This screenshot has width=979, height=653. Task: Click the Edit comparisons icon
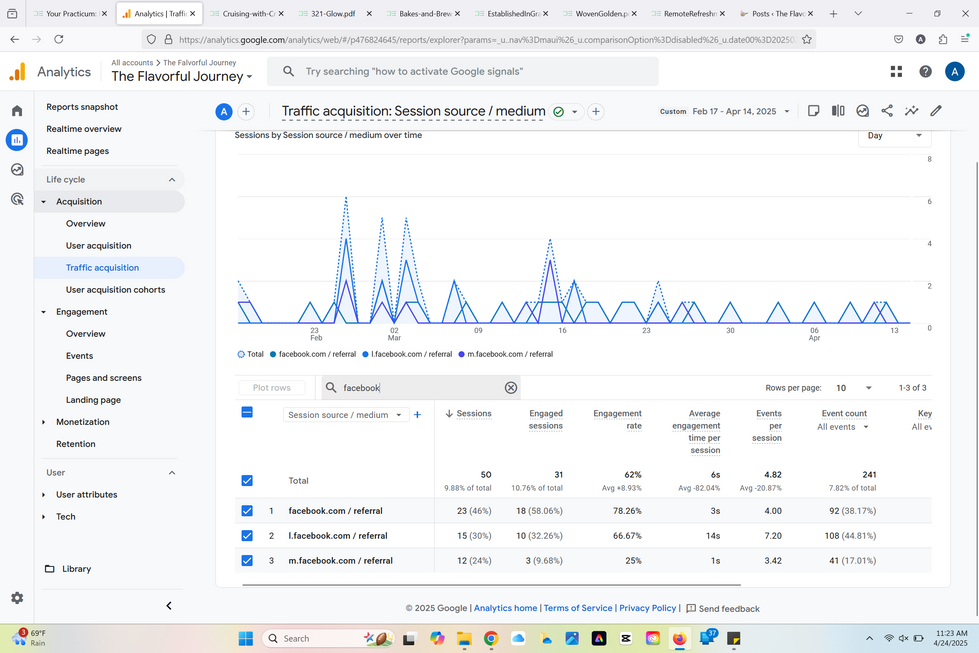tap(838, 111)
